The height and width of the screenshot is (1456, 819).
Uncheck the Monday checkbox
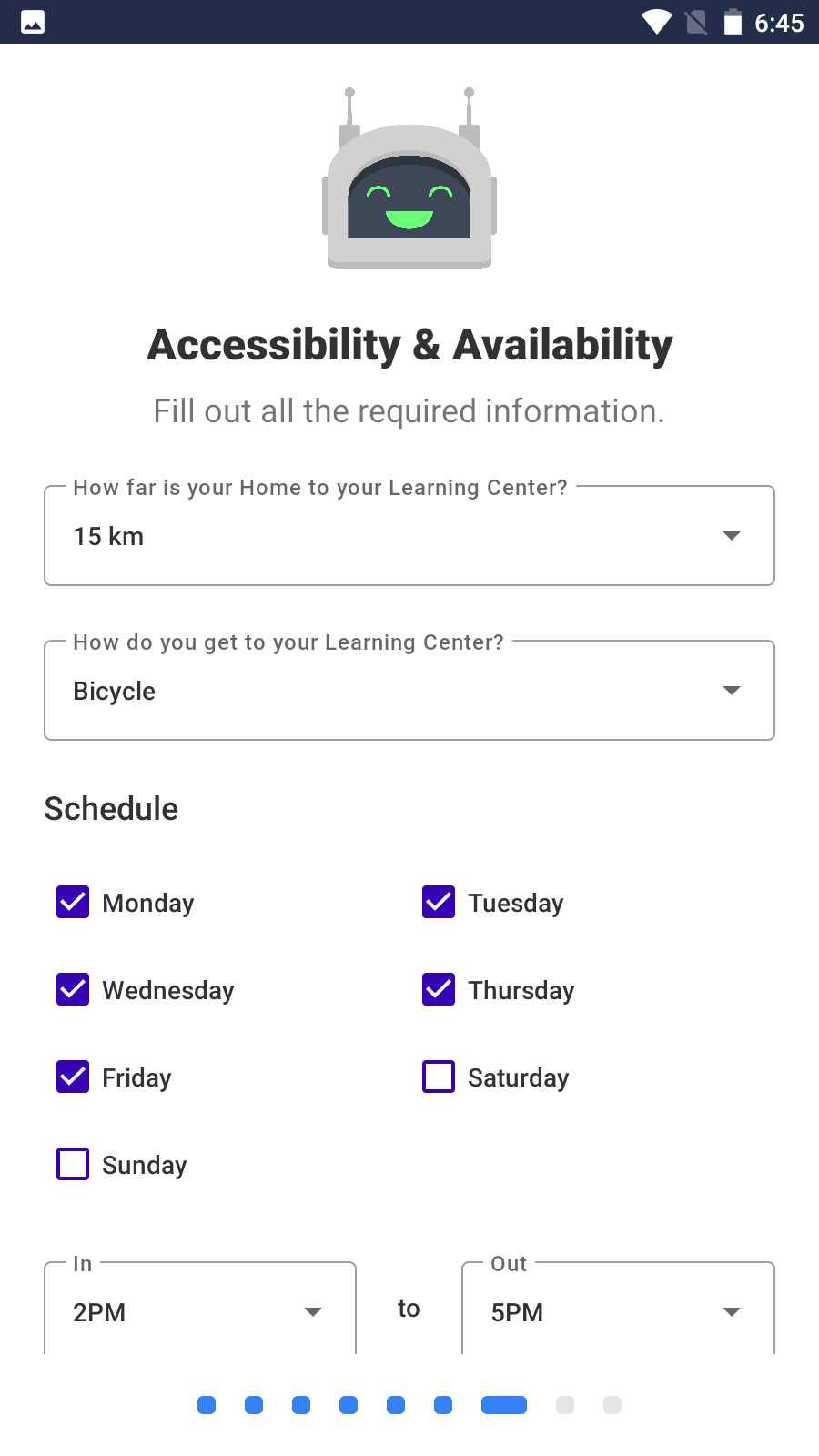(x=73, y=902)
